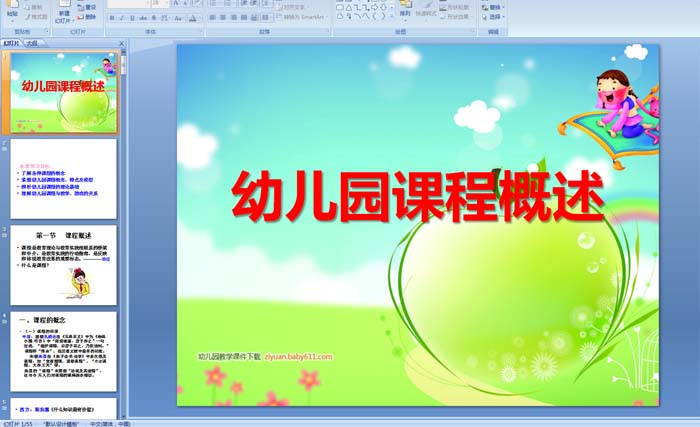700x427 pixels.
Task: Toggle Strikethrough (abc) formatting
Action: 143,18
